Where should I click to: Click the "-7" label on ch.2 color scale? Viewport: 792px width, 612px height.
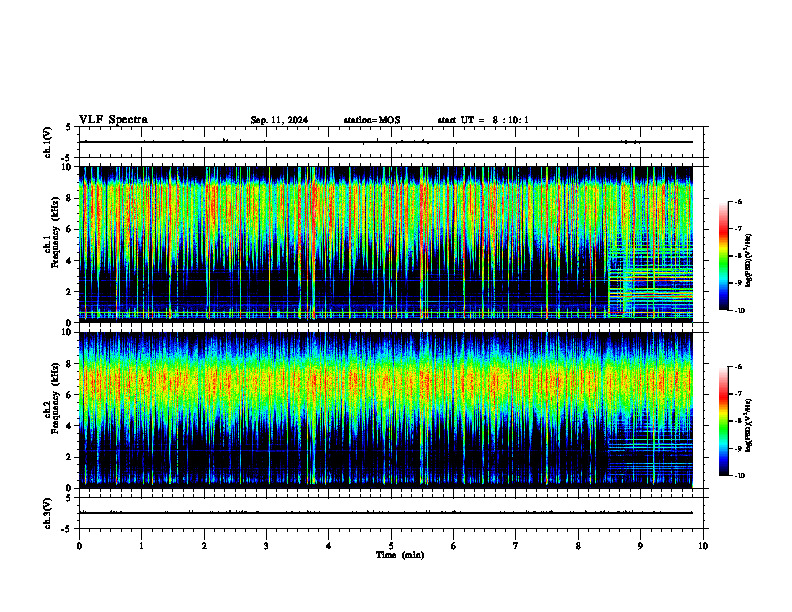738,394
